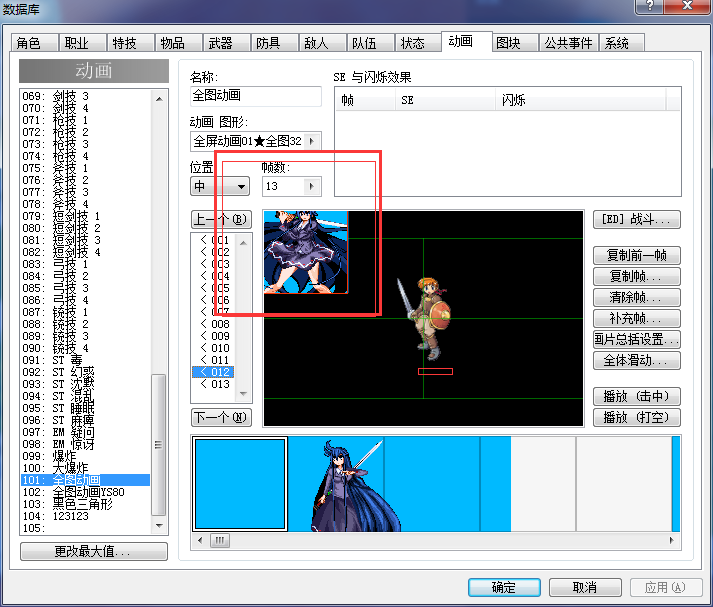Click the 全体滑动 button
Viewport: 713px width, 607px height.
[x=637, y=361]
